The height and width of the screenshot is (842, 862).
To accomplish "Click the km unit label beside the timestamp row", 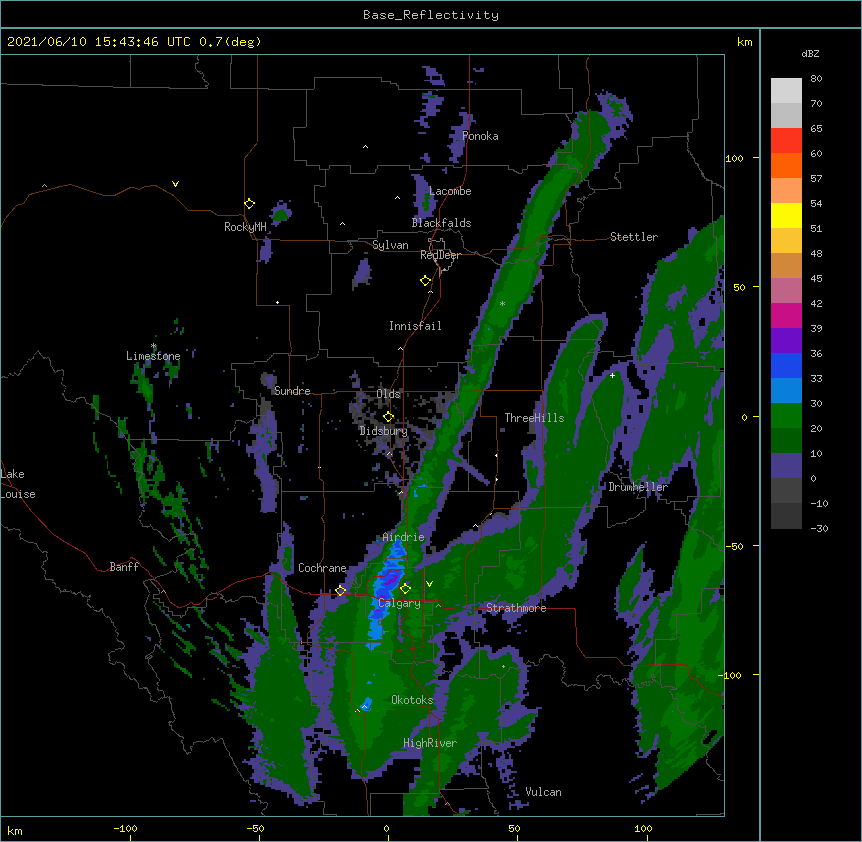I will coord(745,42).
